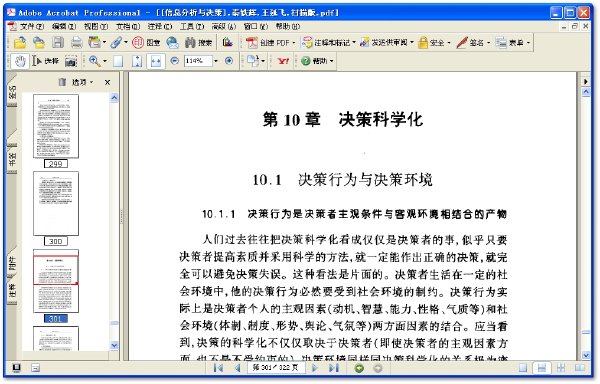600x384 pixels.
Task: Go to previous page arrow
Action: (x=237, y=368)
